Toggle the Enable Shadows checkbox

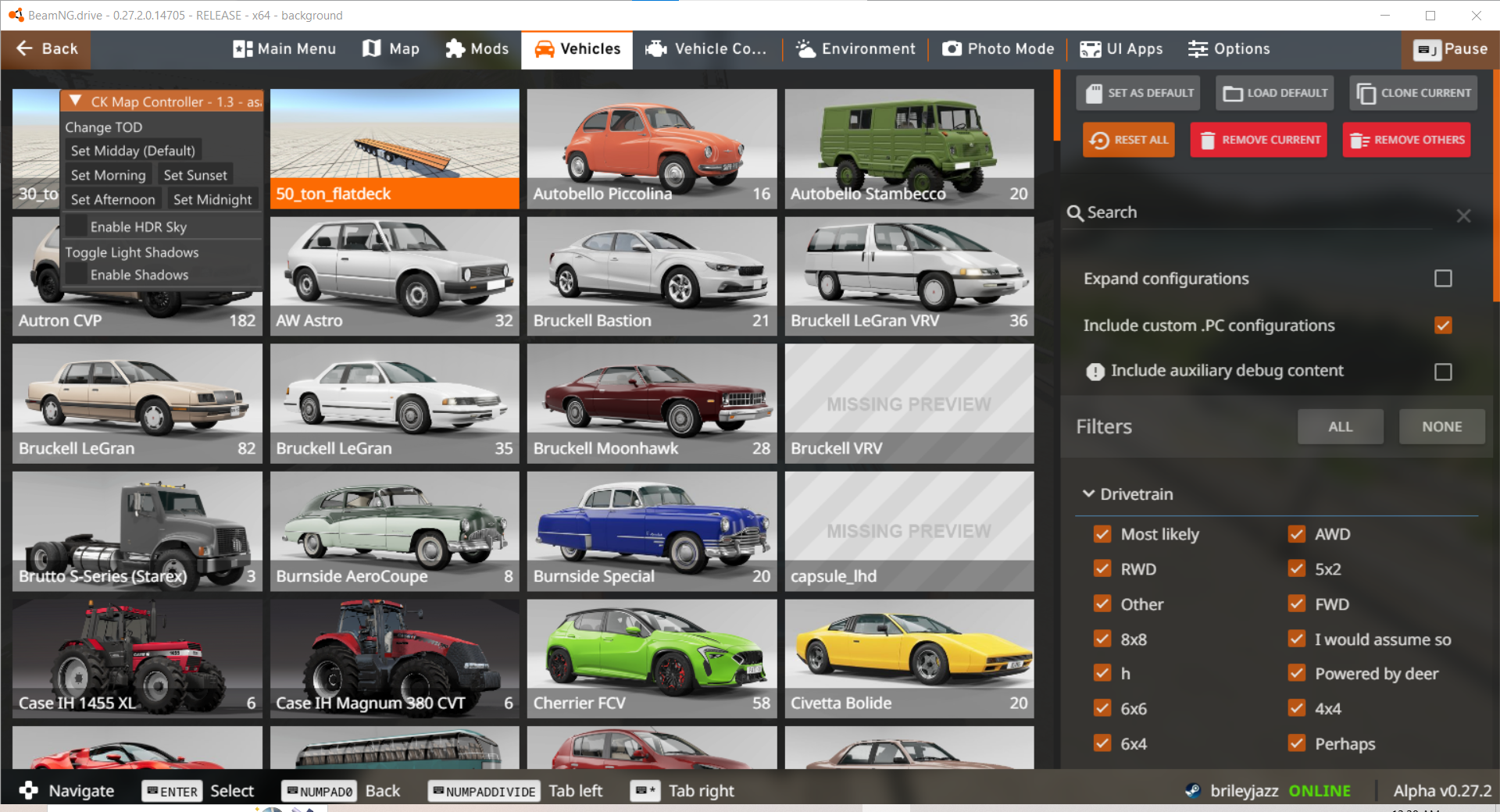(x=76, y=275)
